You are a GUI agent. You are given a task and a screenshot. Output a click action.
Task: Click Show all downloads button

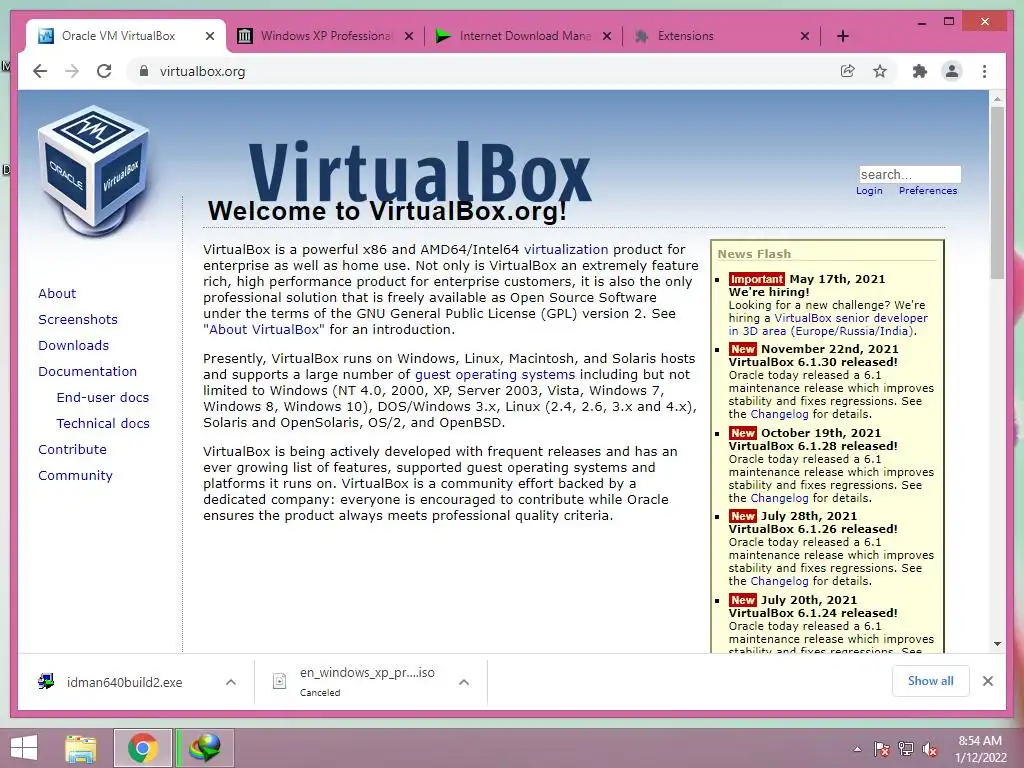tap(930, 681)
